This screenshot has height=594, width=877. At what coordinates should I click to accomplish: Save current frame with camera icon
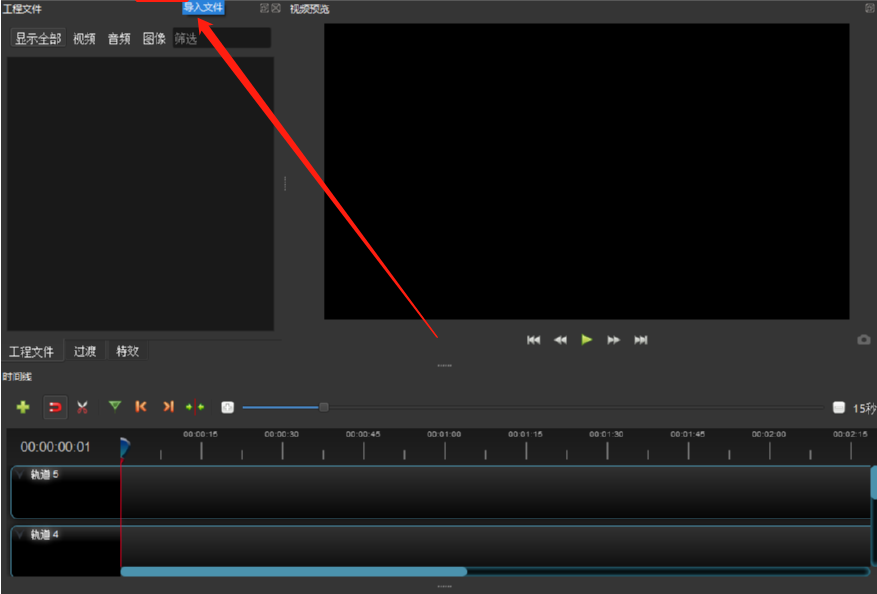point(864,340)
